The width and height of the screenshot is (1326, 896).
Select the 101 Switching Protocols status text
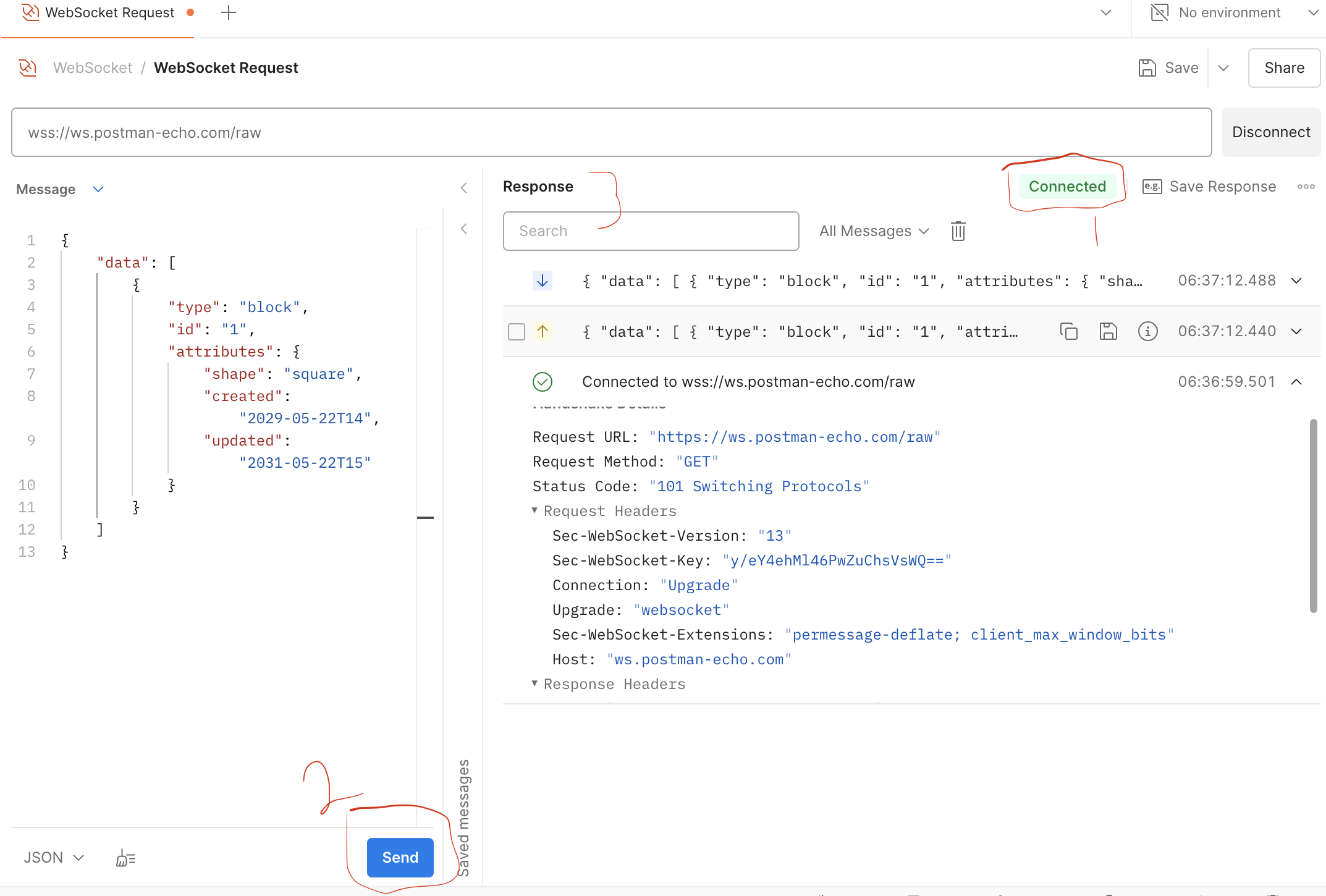click(x=759, y=486)
